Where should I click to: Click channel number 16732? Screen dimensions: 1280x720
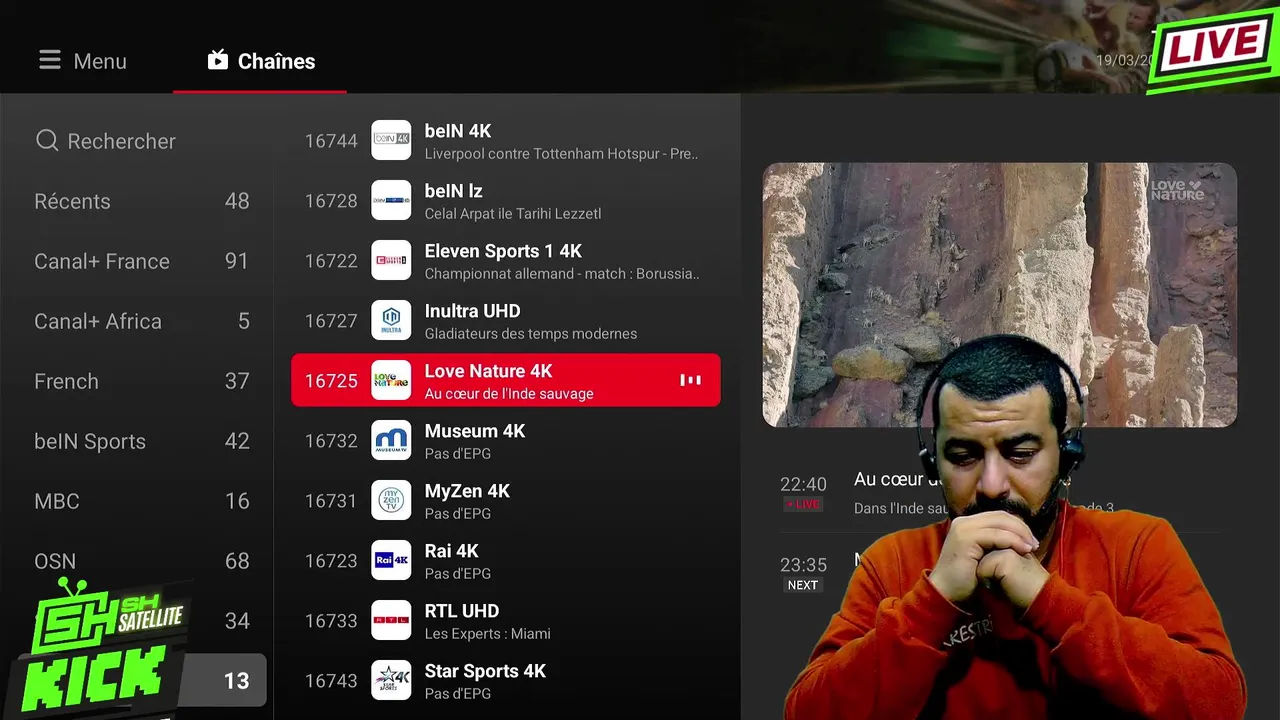coord(331,441)
